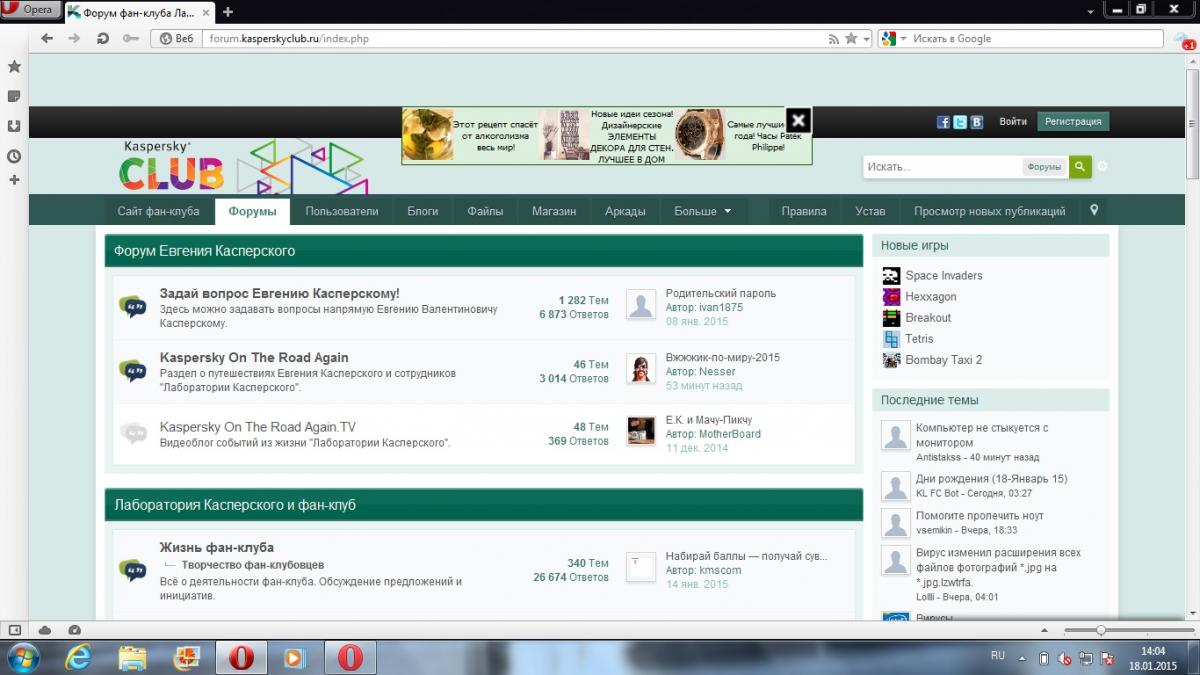Click the address bar URL field
The width and height of the screenshot is (1200, 675).
coord(513,38)
